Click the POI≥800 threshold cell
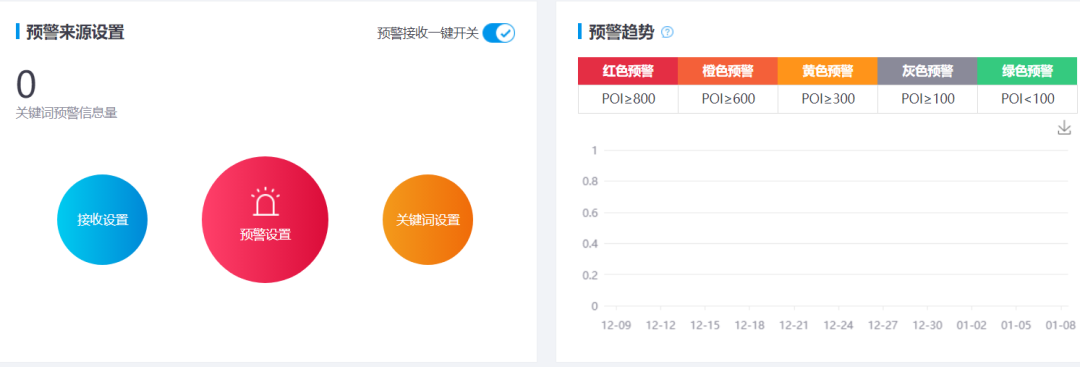The height and width of the screenshot is (367, 1080). click(x=628, y=98)
